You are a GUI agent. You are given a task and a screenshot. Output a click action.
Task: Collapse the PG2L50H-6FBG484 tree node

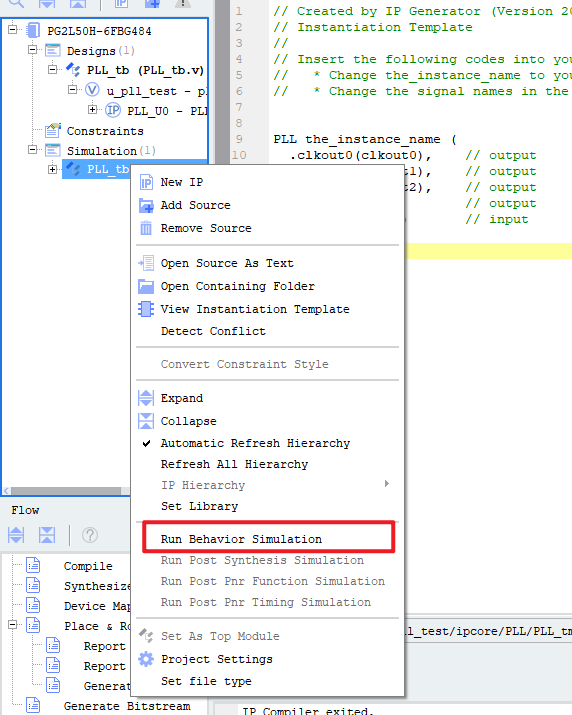[x=13, y=30]
